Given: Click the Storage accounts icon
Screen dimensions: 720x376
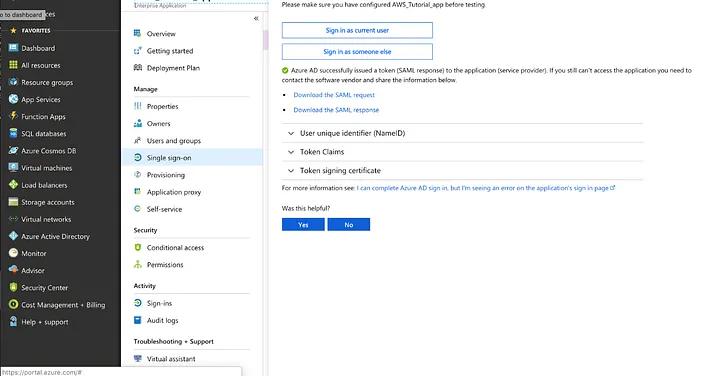Looking at the screenshot, I should 13,202.
